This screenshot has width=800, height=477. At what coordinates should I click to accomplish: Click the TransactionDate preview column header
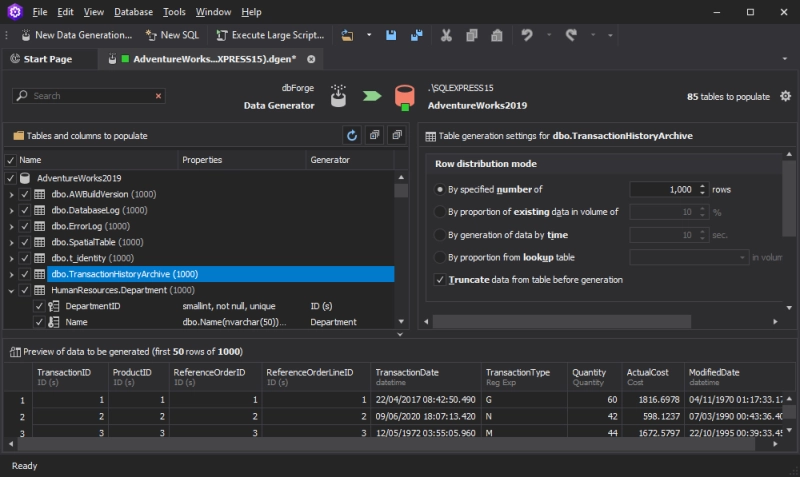[426, 377]
